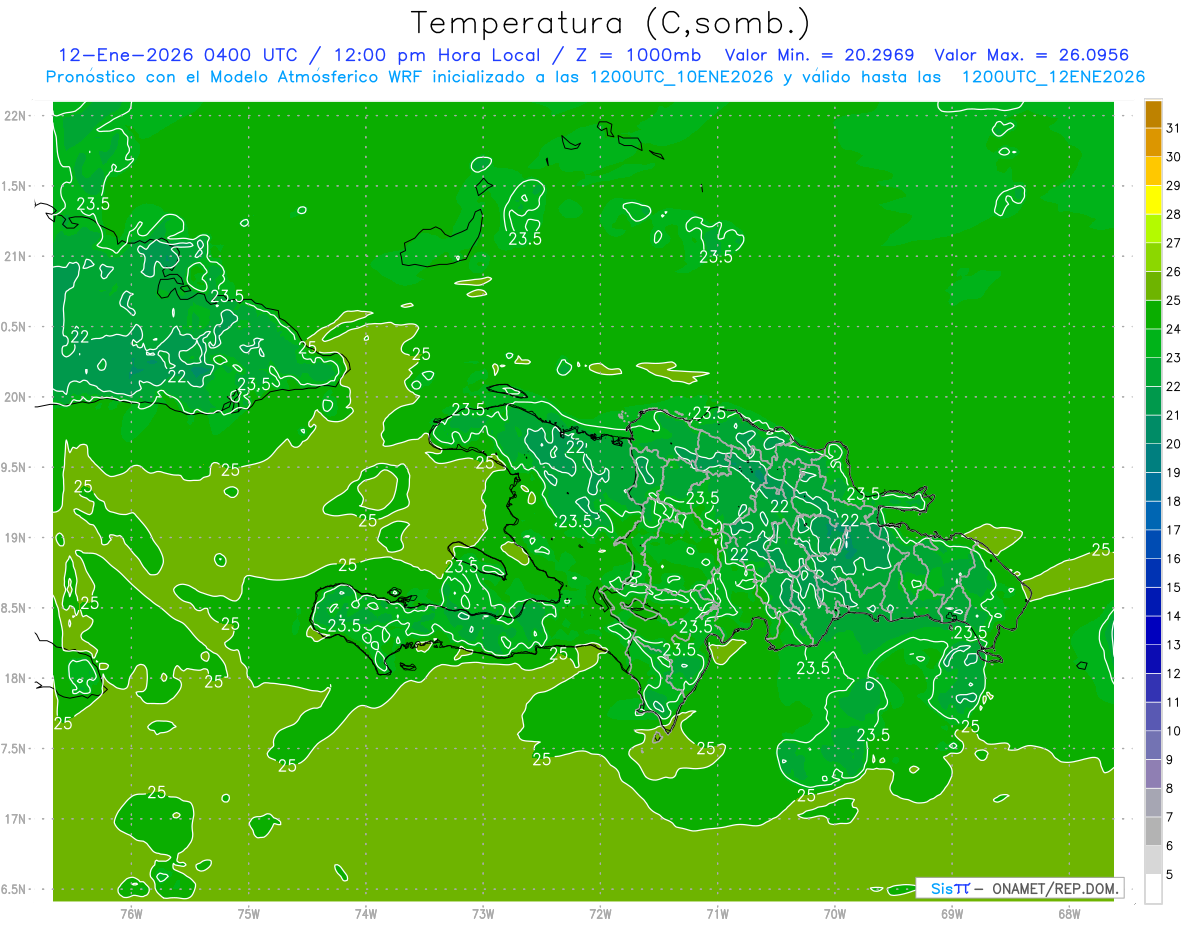Click the 'Valor Max. = 26.0956' value
The width and height of the screenshot is (1200, 927).
[1032, 55]
